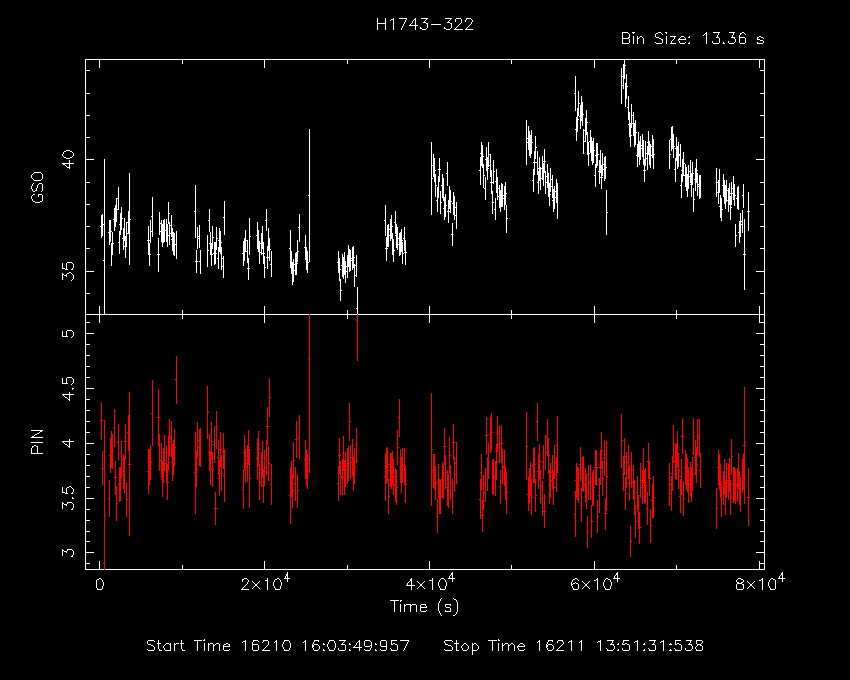The height and width of the screenshot is (680, 850).
Task: Click the time axis label "2×10⁴"
Action: [x=265, y=583]
